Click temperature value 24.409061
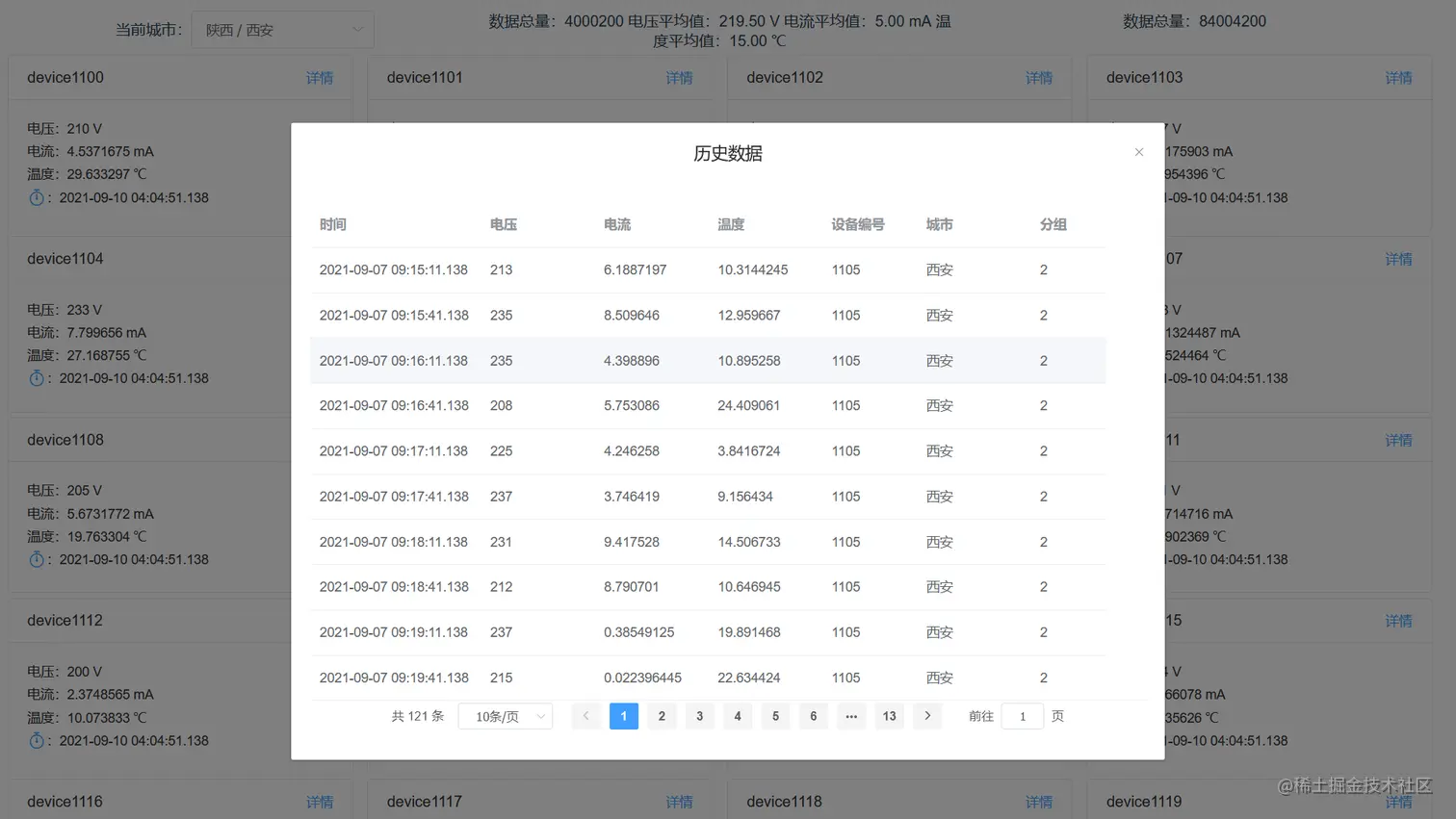This screenshot has width=1456, height=819. (x=749, y=406)
